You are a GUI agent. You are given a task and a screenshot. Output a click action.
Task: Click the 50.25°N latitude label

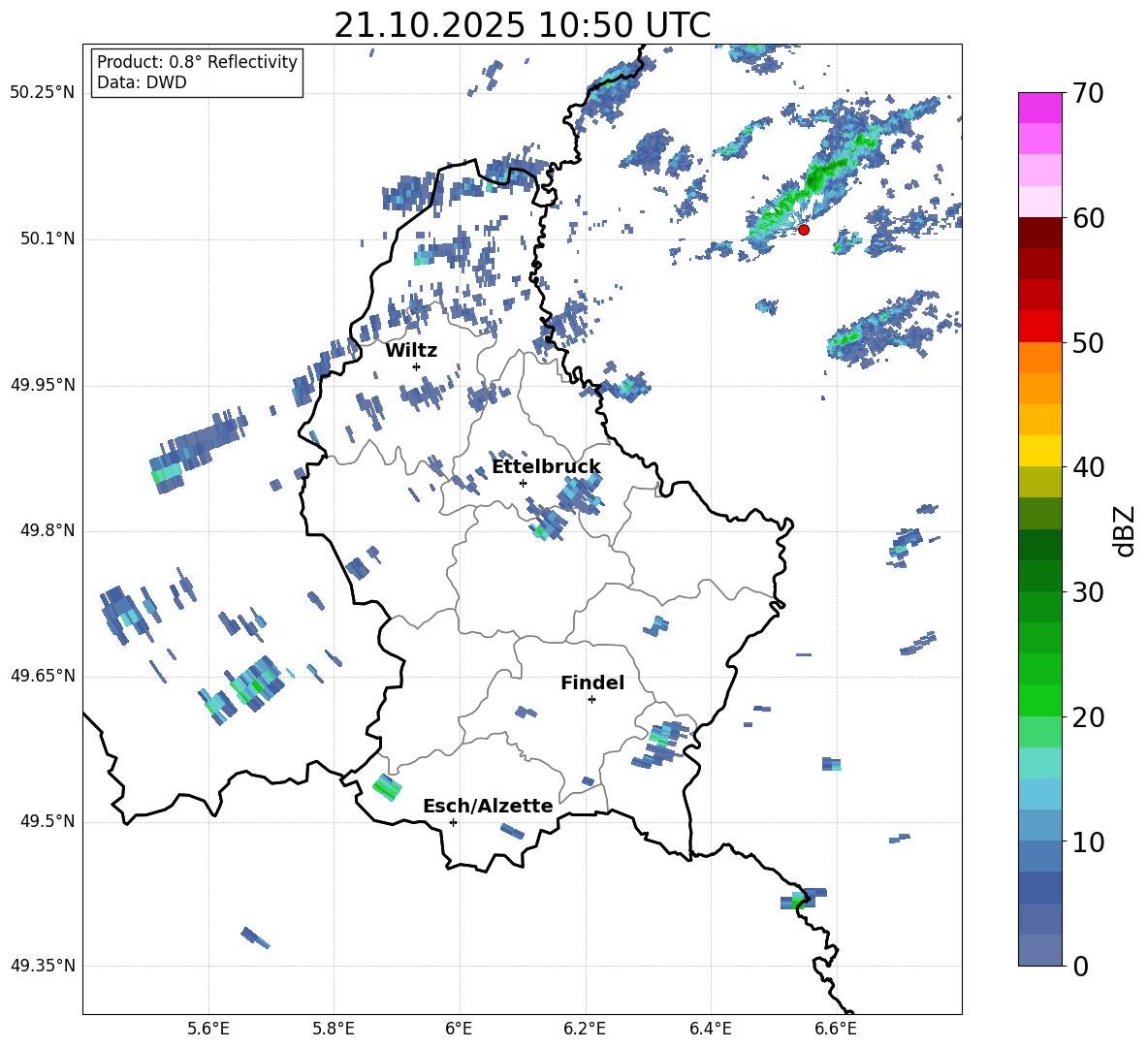click(x=43, y=93)
